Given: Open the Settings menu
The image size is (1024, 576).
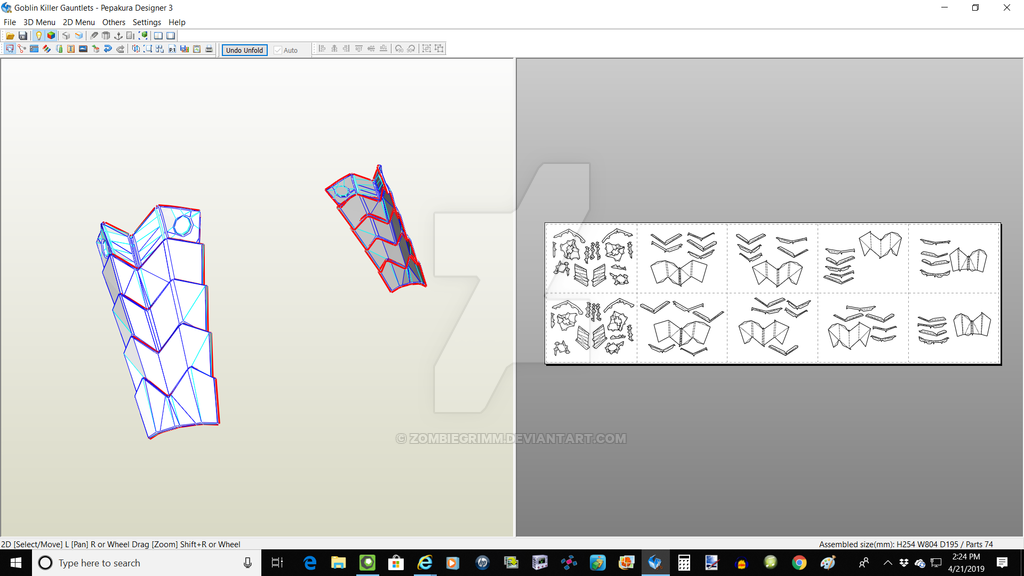Looking at the screenshot, I should pyautogui.click(x=146, y=22).
